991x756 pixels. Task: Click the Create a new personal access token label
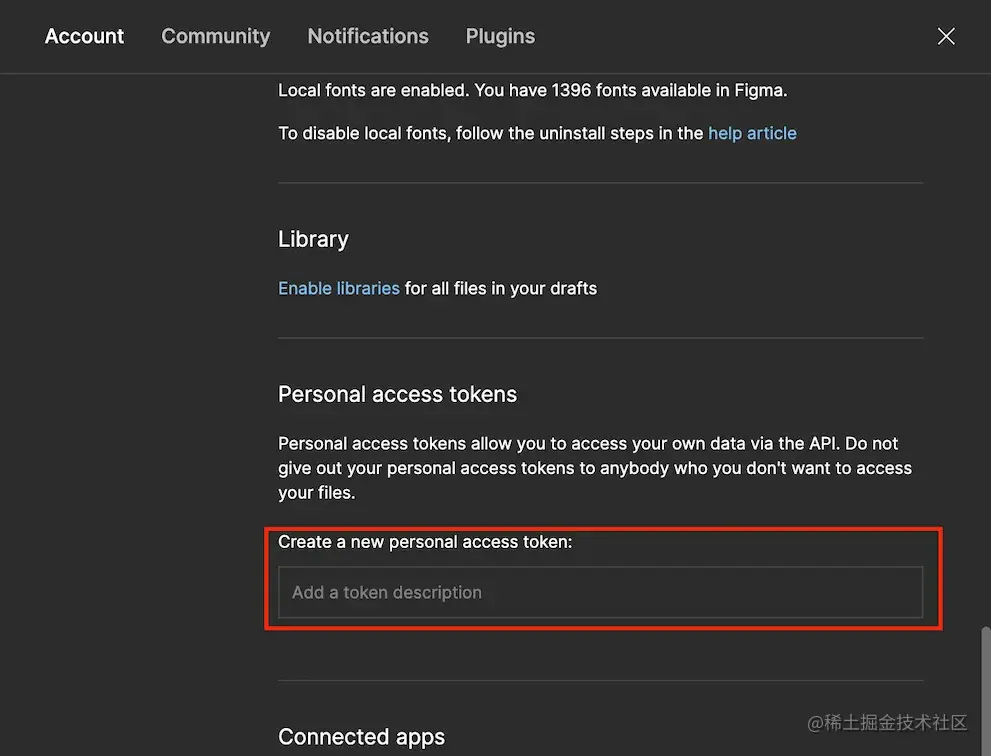[425, 542]
